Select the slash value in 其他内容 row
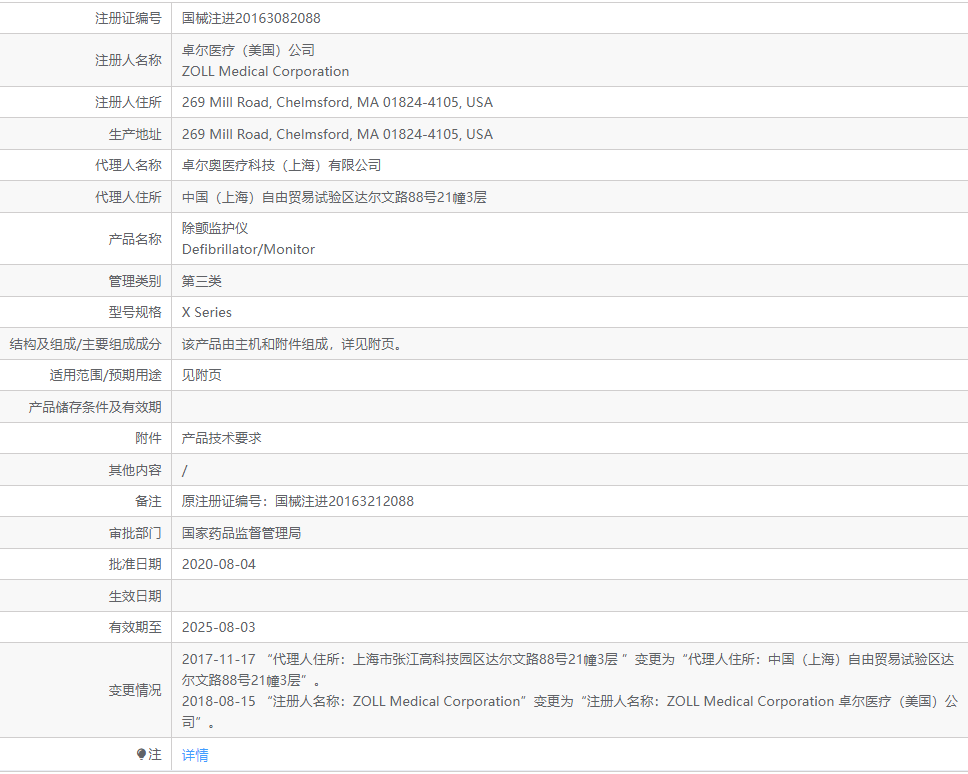Viewport: 968px width, 774px height. (x=185, y=471)
